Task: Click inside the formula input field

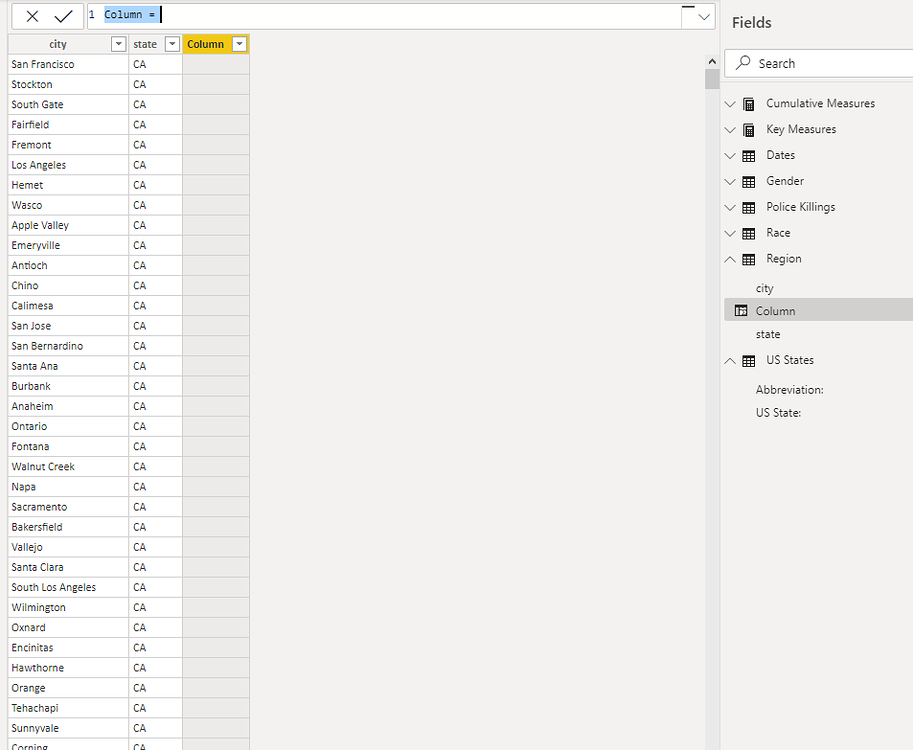Action: click(300, 15)
